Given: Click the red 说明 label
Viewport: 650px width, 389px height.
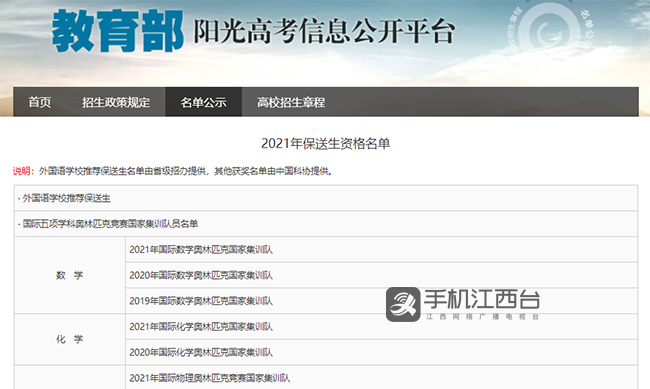Looking at the screenshot, I should point(23,171).
